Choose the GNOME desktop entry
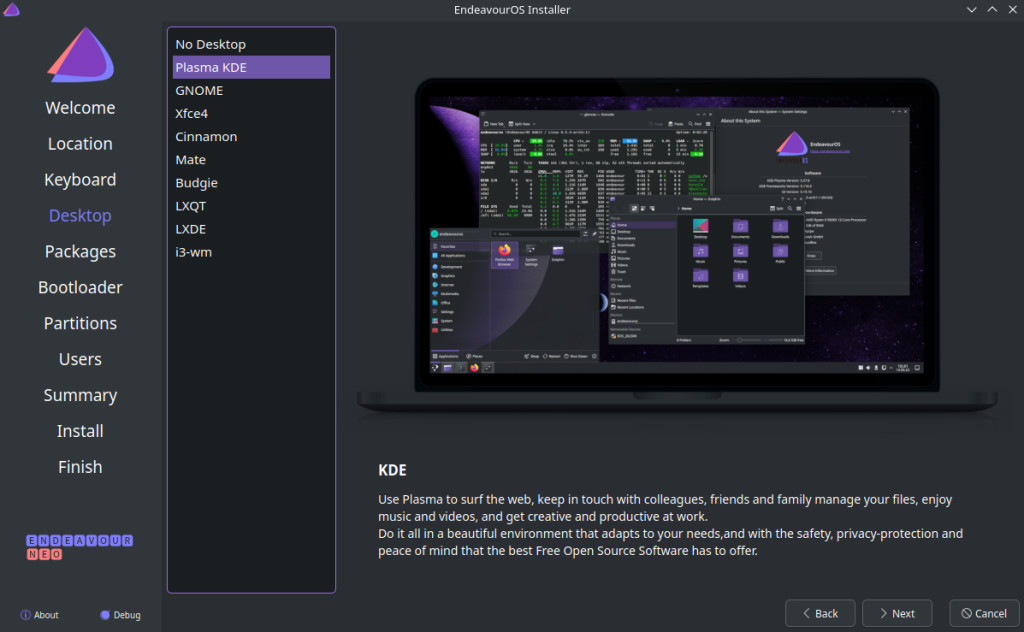This screenshot has height=632, width=1024. pyautogui.click(x=251, y=91)
